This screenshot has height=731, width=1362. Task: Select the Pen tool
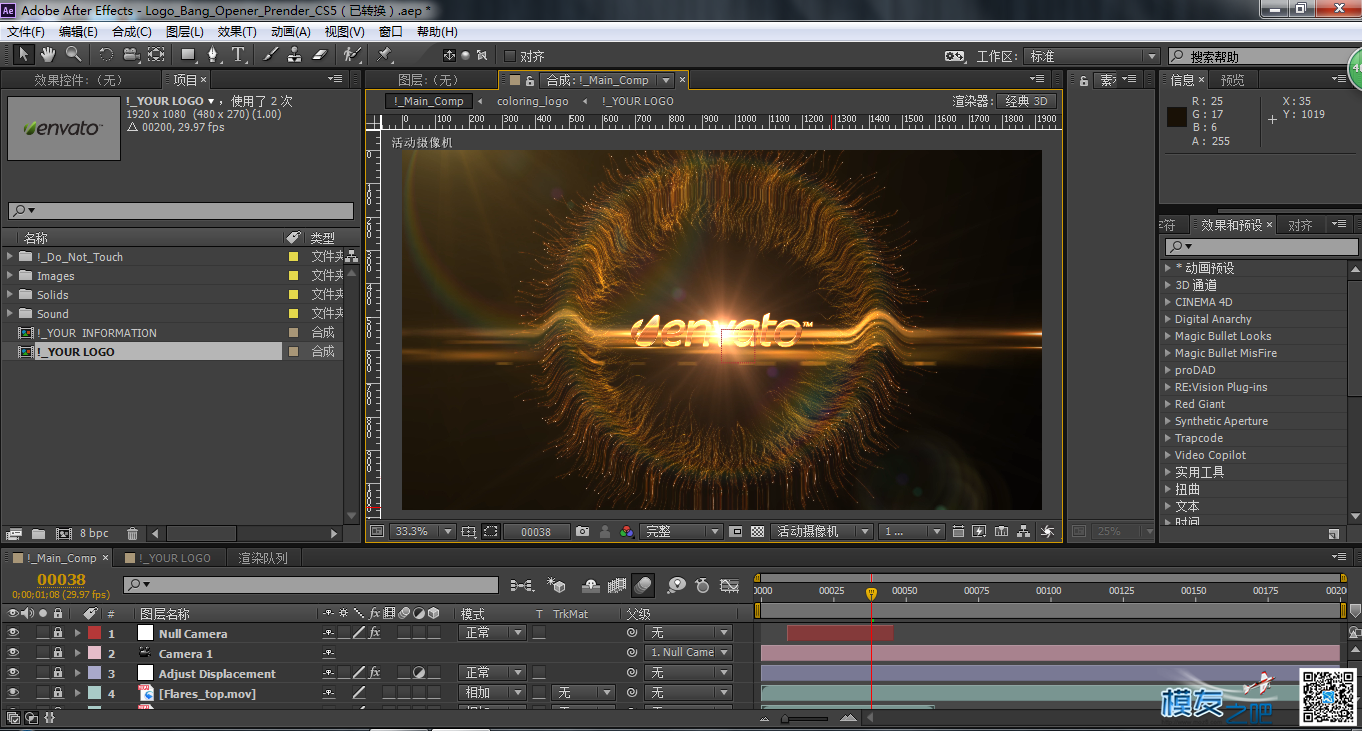tap(213, 55)
